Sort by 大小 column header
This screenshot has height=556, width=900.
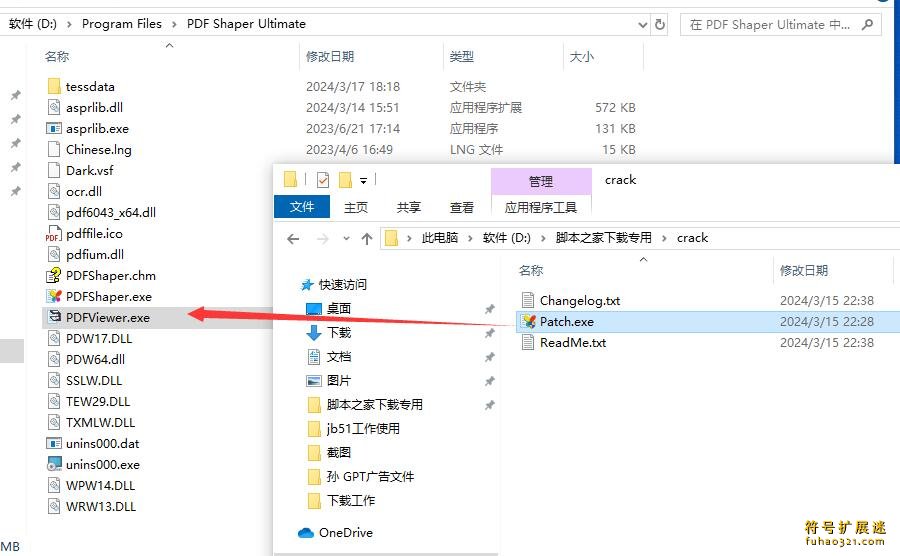[581, 57]
